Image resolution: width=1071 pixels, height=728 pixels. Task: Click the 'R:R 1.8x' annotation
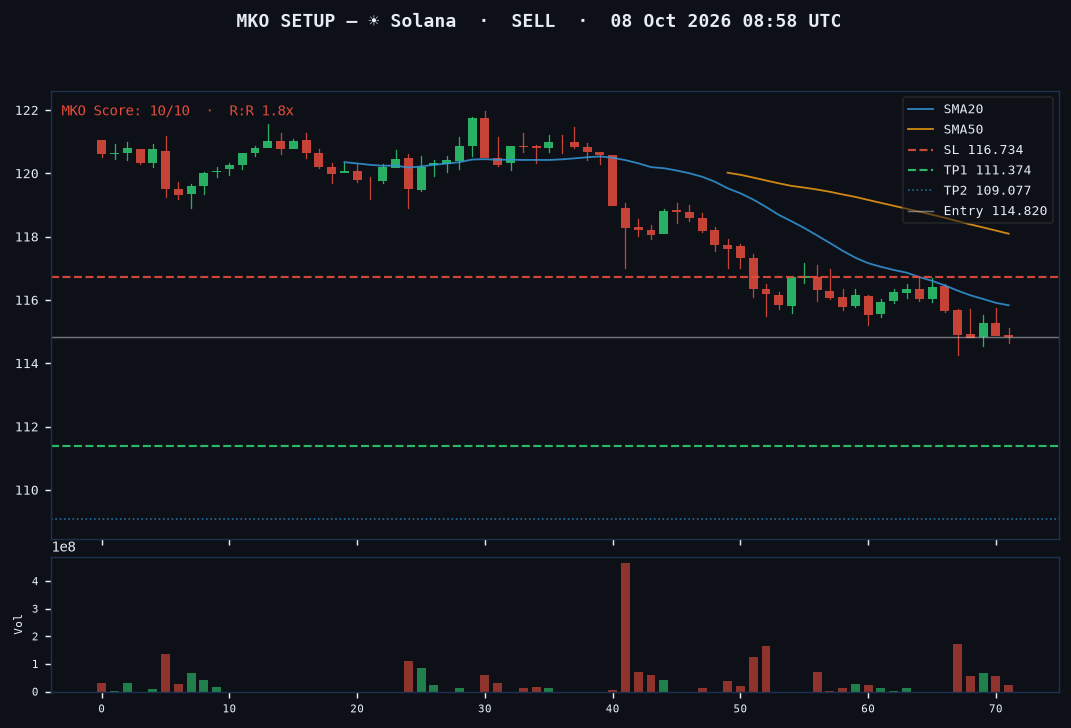(262, 111)
